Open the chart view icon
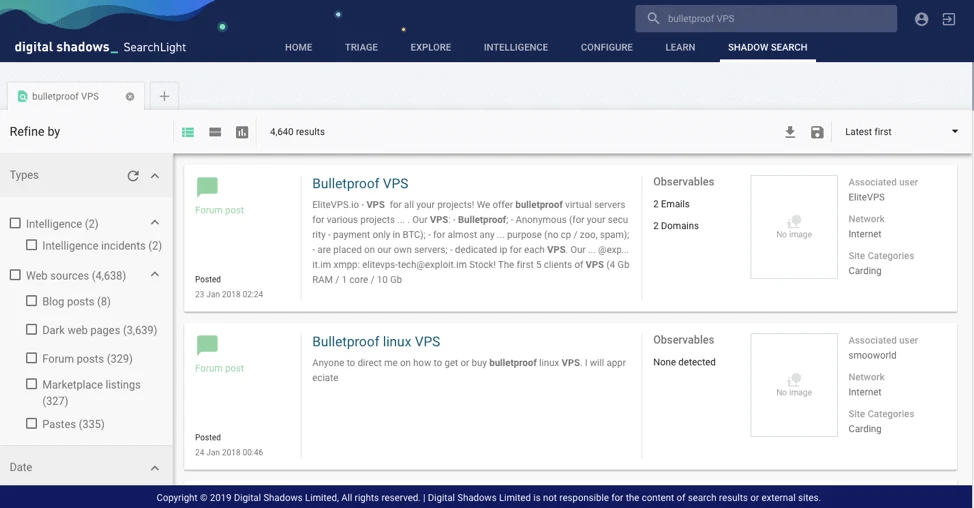Screen dimensions: 974x508 click(242, 132)
